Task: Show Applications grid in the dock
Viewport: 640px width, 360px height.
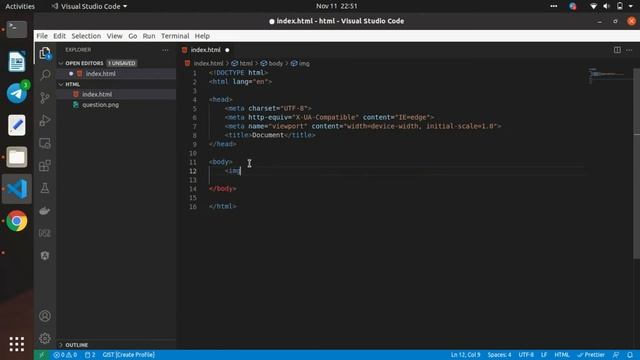Action: (x=17, y=344)
